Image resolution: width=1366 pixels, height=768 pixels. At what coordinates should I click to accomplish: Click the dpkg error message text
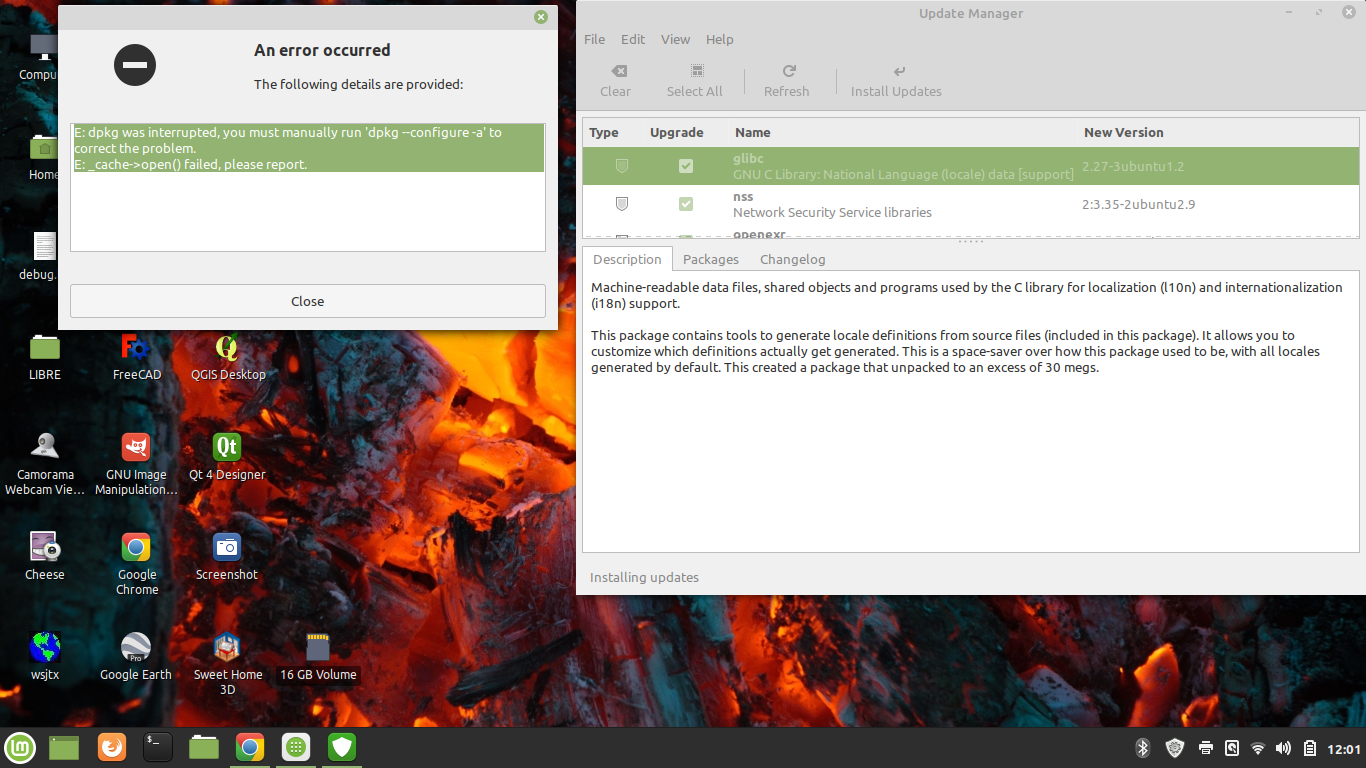(x=309, y=148)
